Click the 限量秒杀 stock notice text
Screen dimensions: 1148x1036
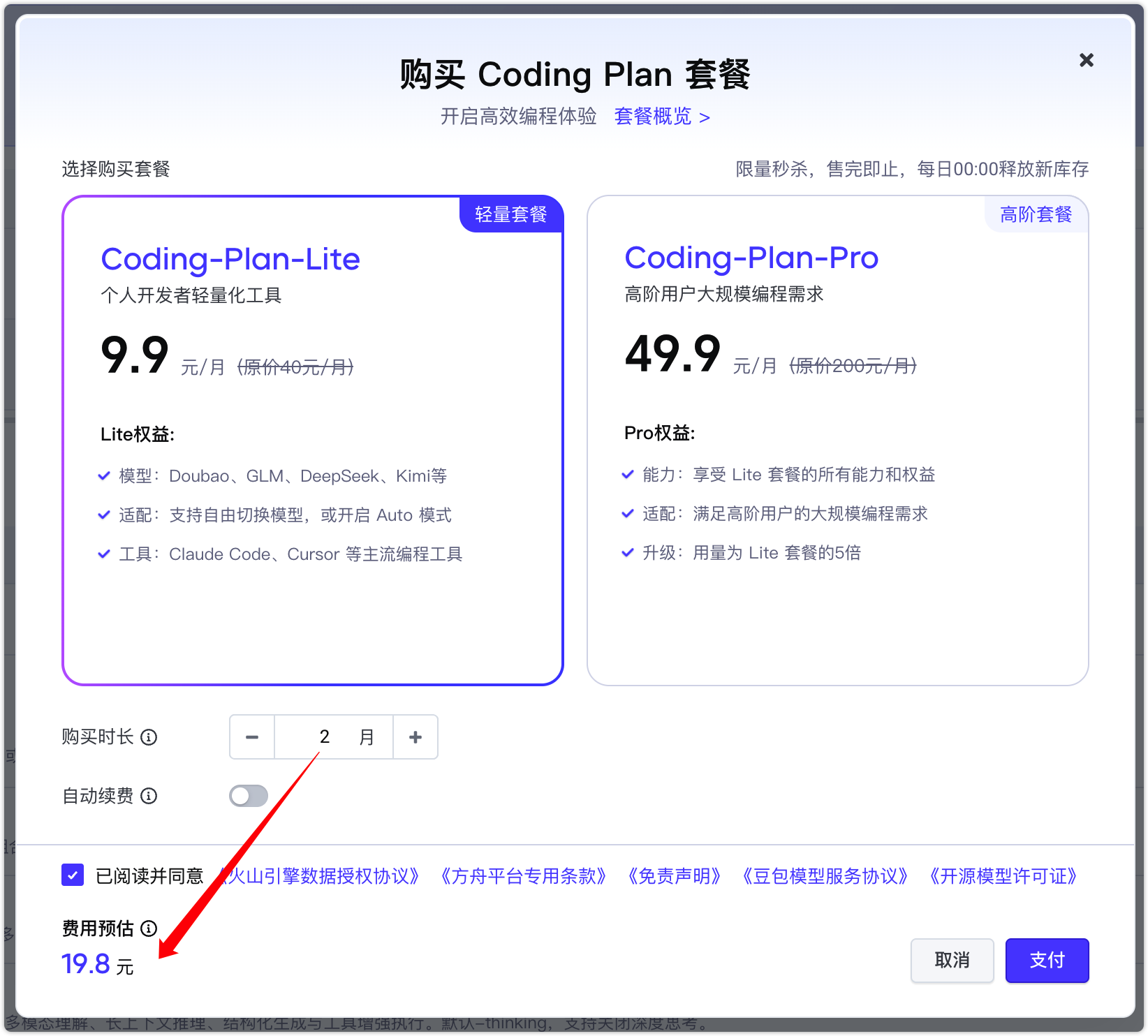[912, 169]
